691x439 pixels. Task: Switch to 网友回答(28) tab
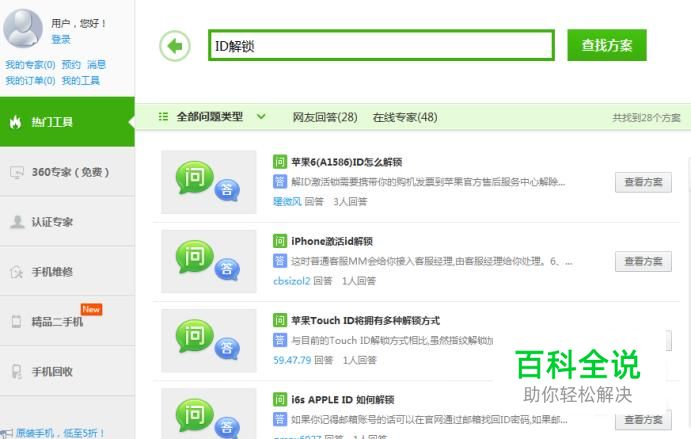tap(325, 117)
